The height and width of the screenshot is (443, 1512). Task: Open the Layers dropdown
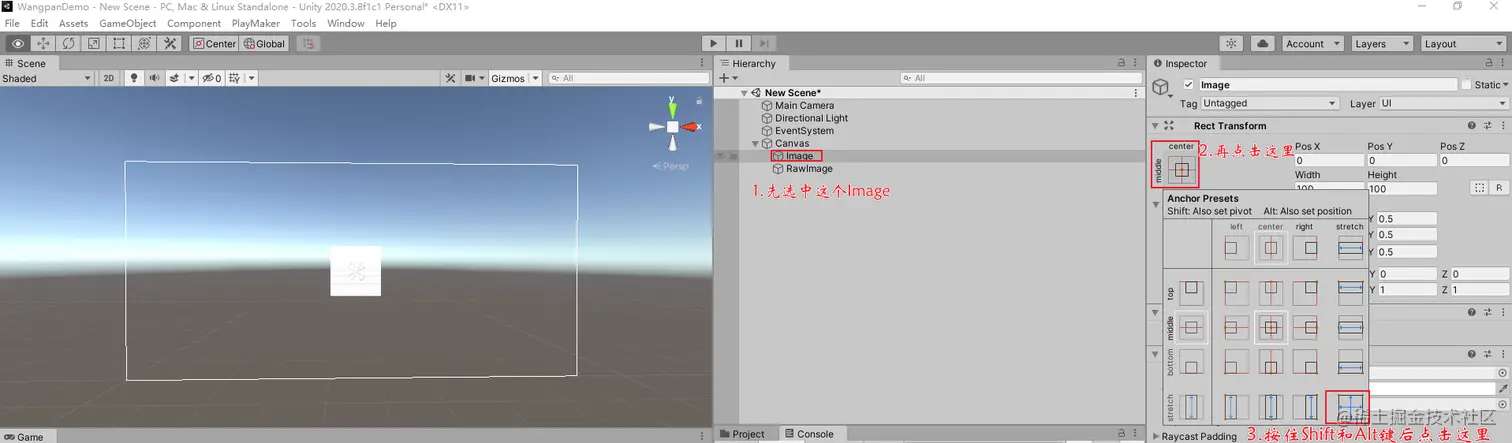(1381, 43)
